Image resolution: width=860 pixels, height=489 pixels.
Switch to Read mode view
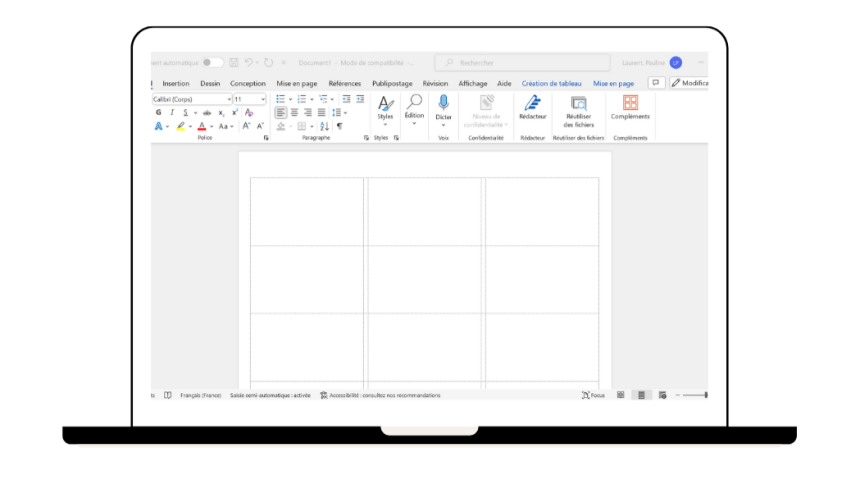coord(620,395)
